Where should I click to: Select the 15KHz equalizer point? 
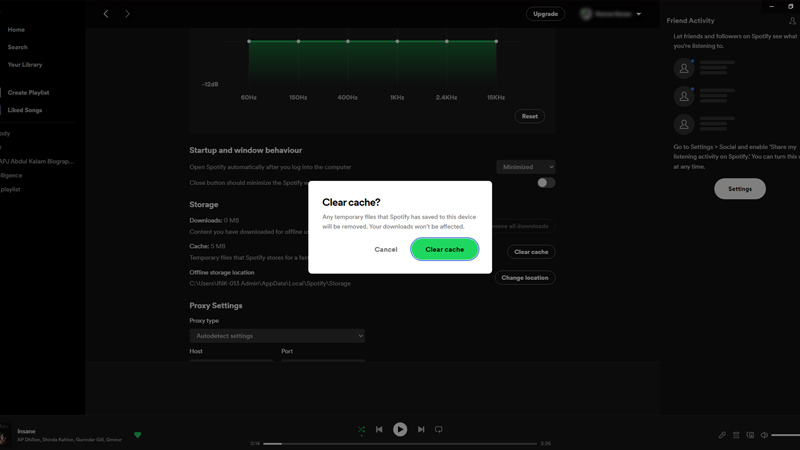pos(496,41)
